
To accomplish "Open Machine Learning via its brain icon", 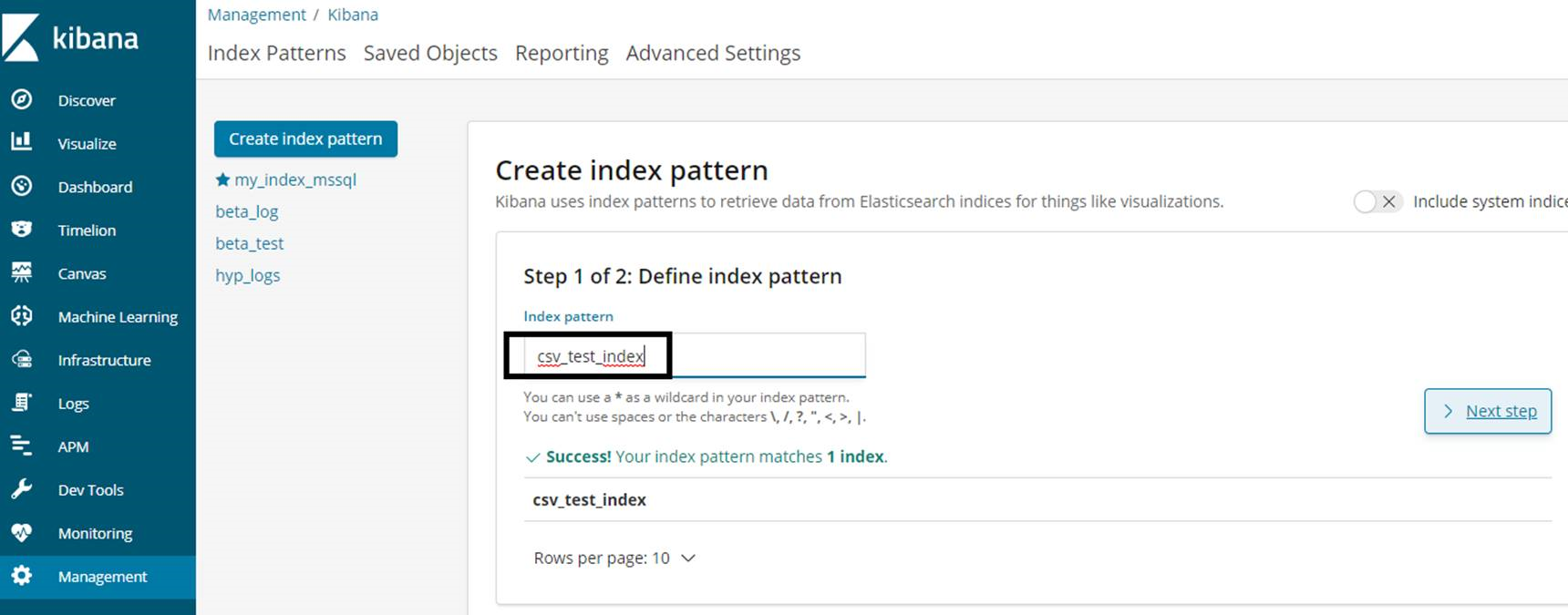I will [22, 315].
